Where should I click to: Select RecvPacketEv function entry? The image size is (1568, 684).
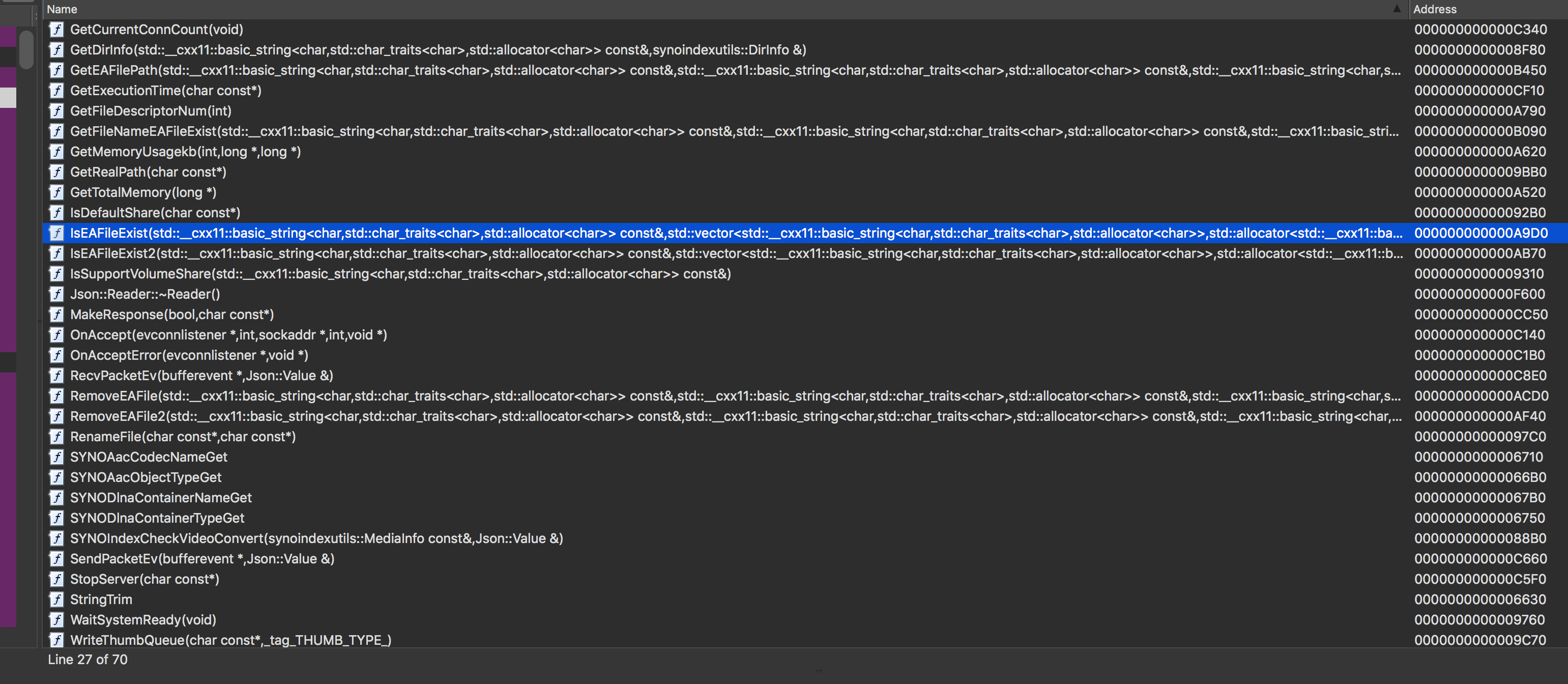(x=201, y=375)
